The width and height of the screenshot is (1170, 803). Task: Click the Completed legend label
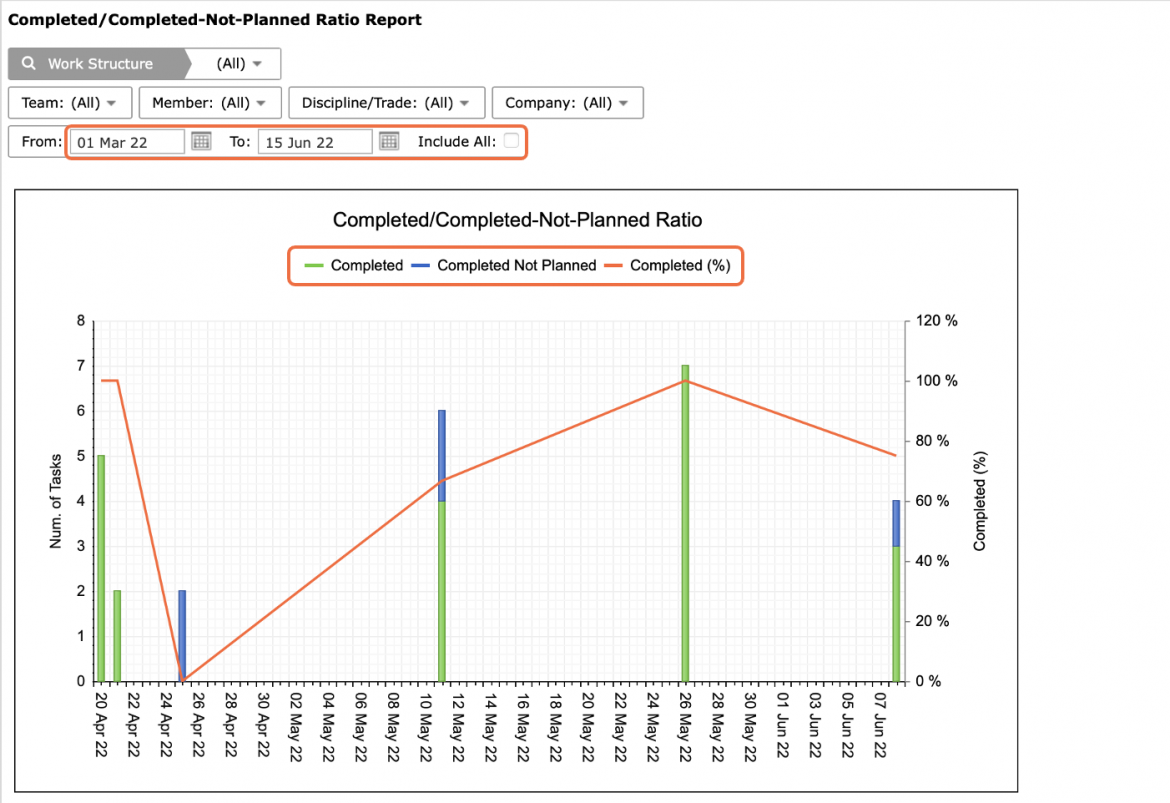pyautogui.click(x=366, y=266)
